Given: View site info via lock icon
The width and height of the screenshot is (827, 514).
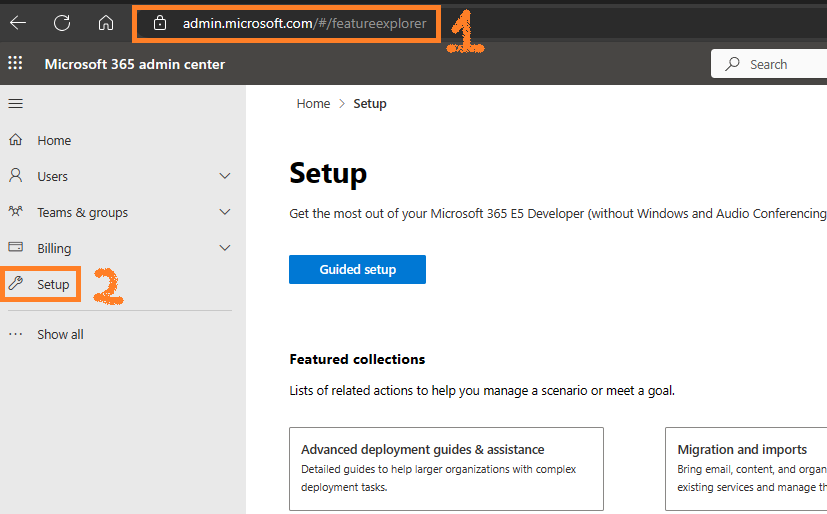Looking at the screenshot, I should click(160, 23).
